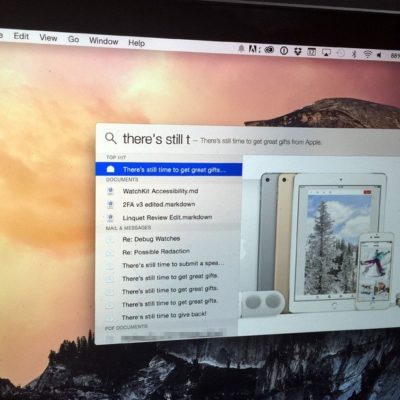Open the Dropbox menu bar icon
Image resolution: width=400 pixels, height=400 pixels.
click(x=298, y=51)
